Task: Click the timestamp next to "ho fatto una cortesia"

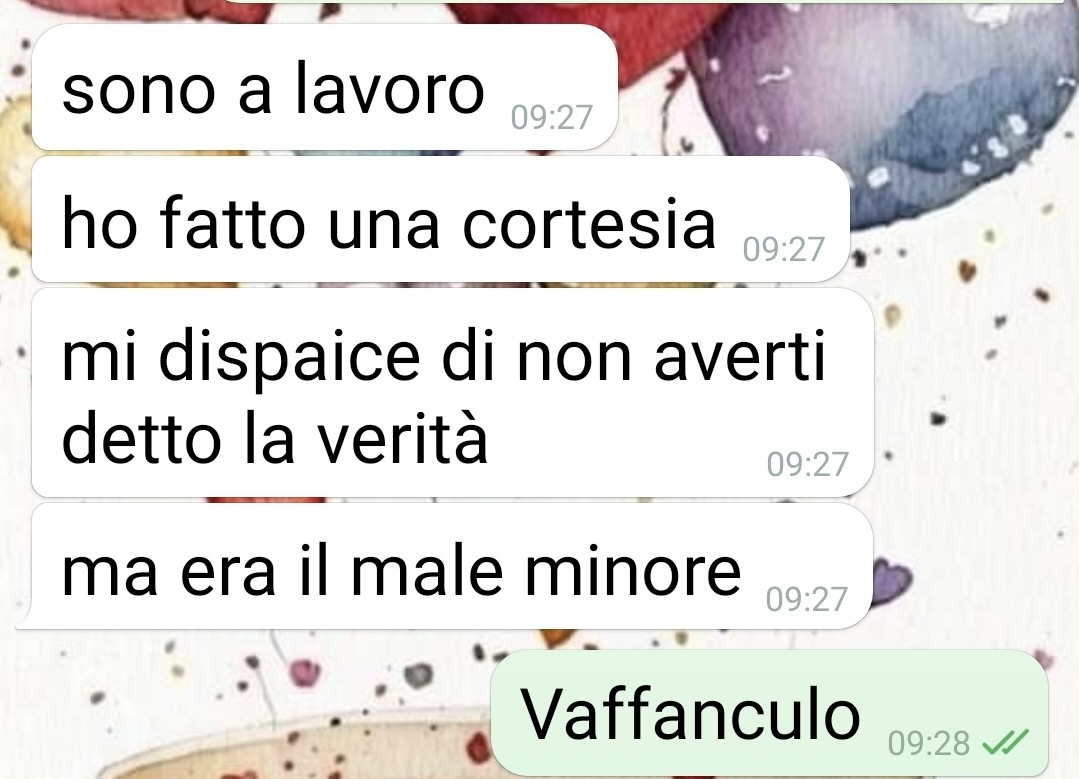Action: (783, 249)
